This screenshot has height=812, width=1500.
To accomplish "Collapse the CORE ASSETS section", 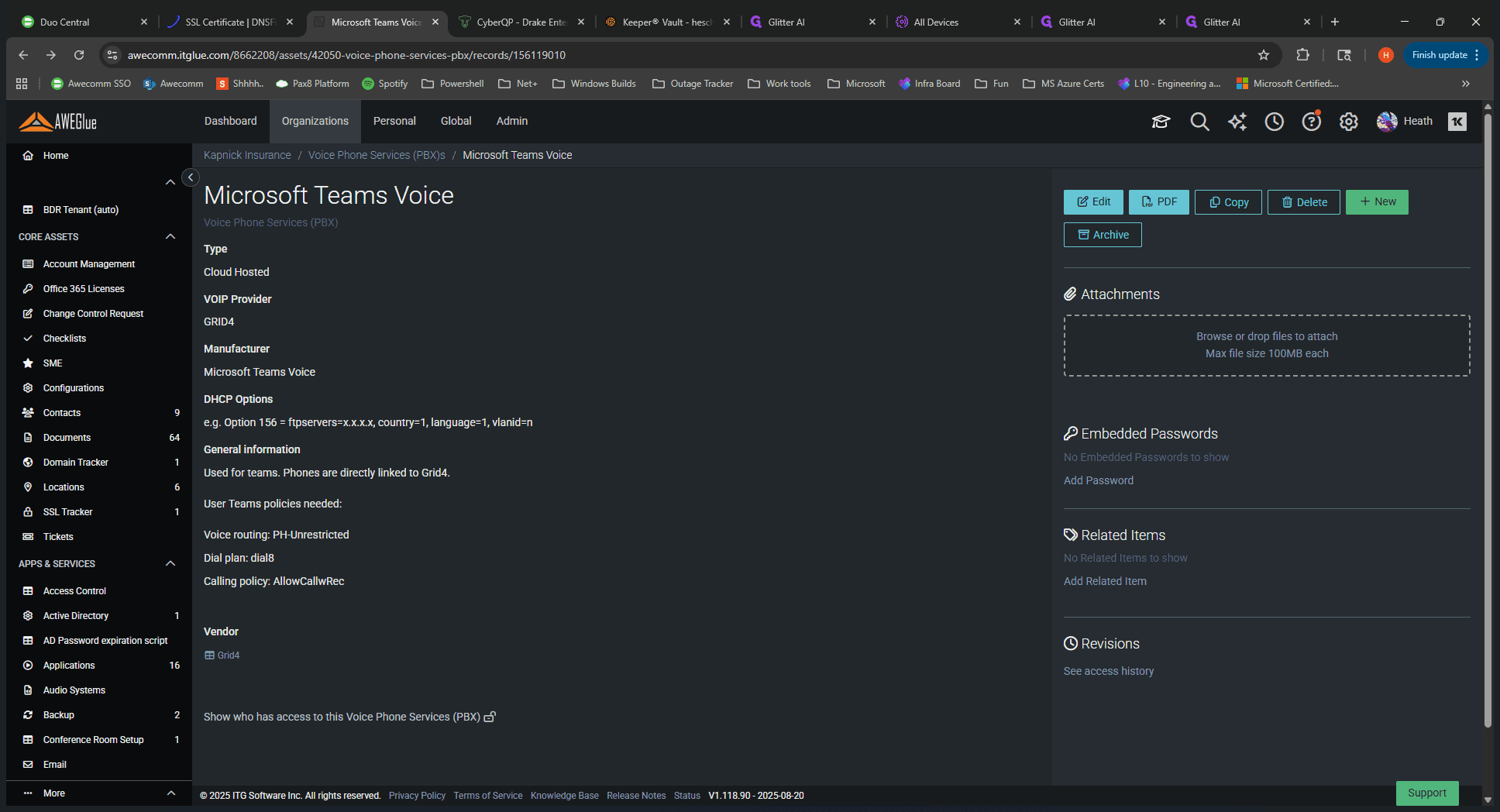I will pyautogui.click(x=170, y=236).
